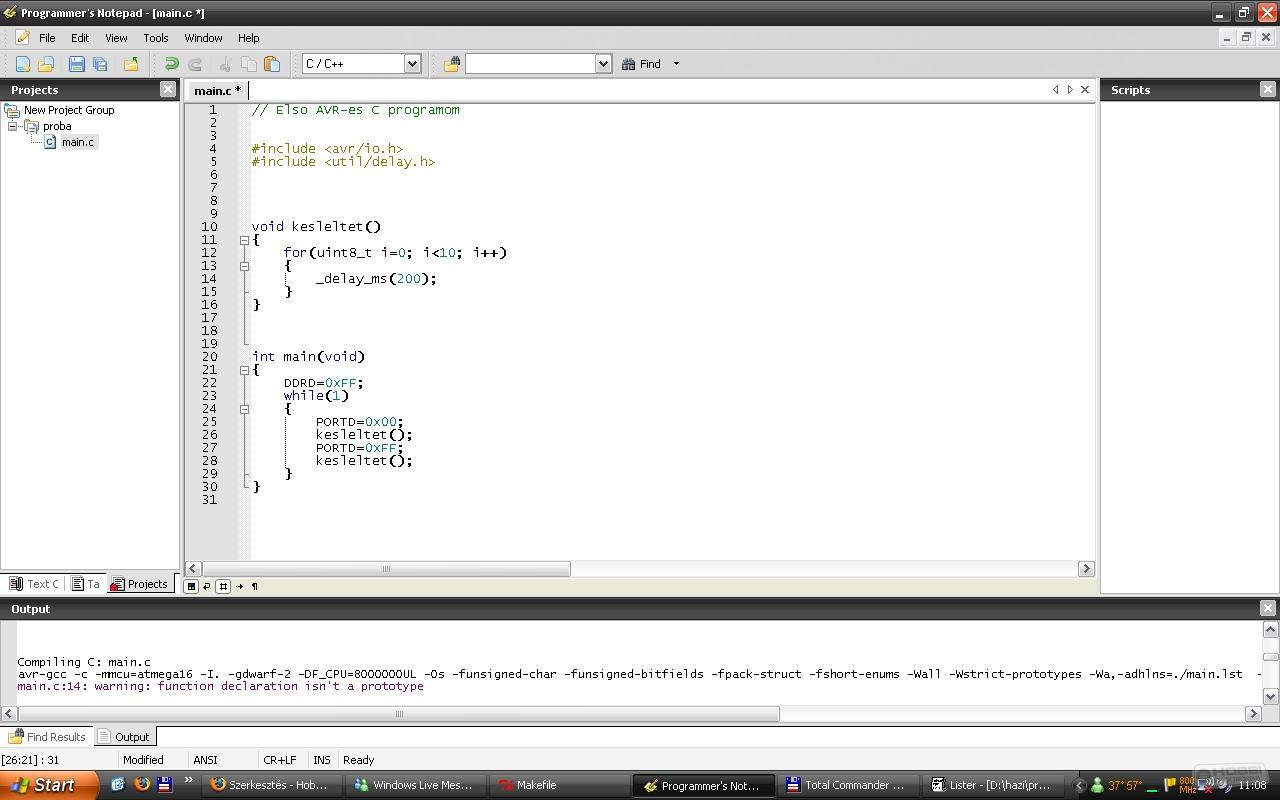Click the Cut scissors icon
1280x800 pixels.
226,64
